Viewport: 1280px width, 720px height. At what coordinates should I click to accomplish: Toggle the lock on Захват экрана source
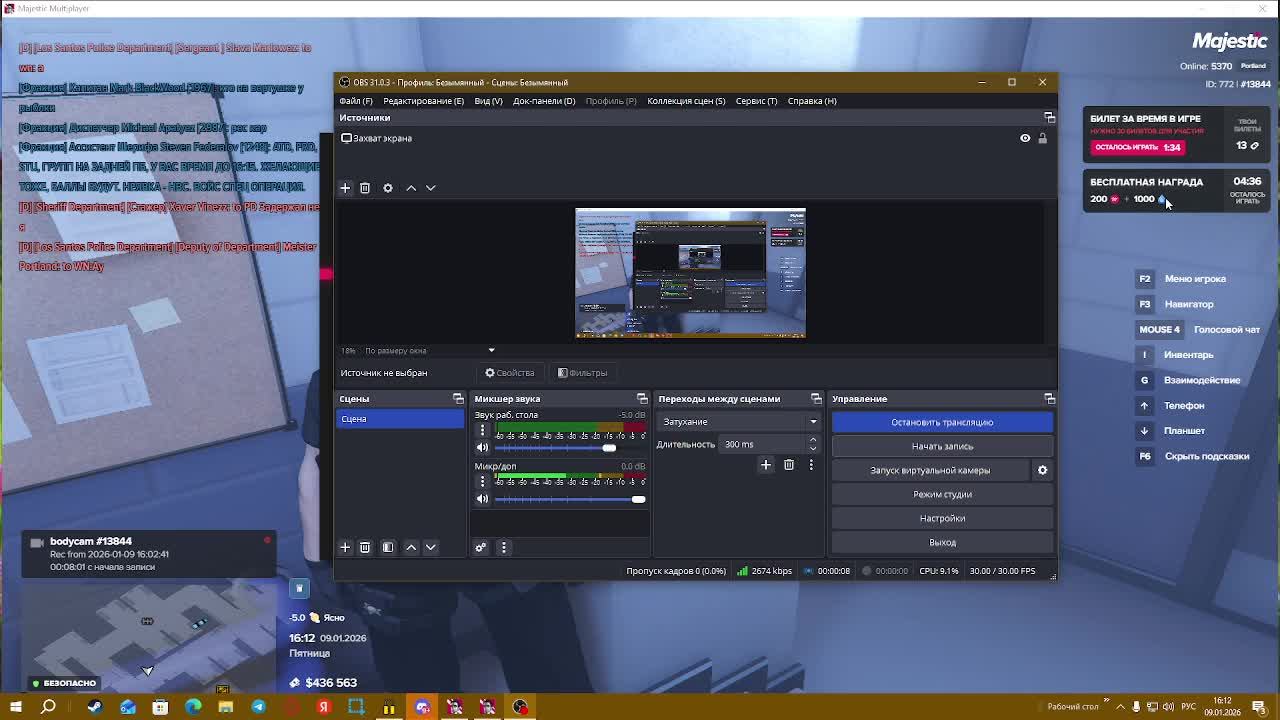[x=1042, y=138]
